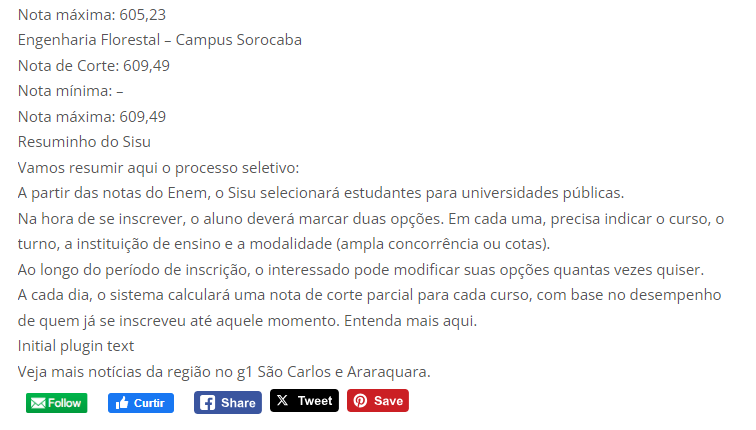Screen dimensions: 756x430
Task: Click the Facebook logo on the Share button
Action: 207,403
